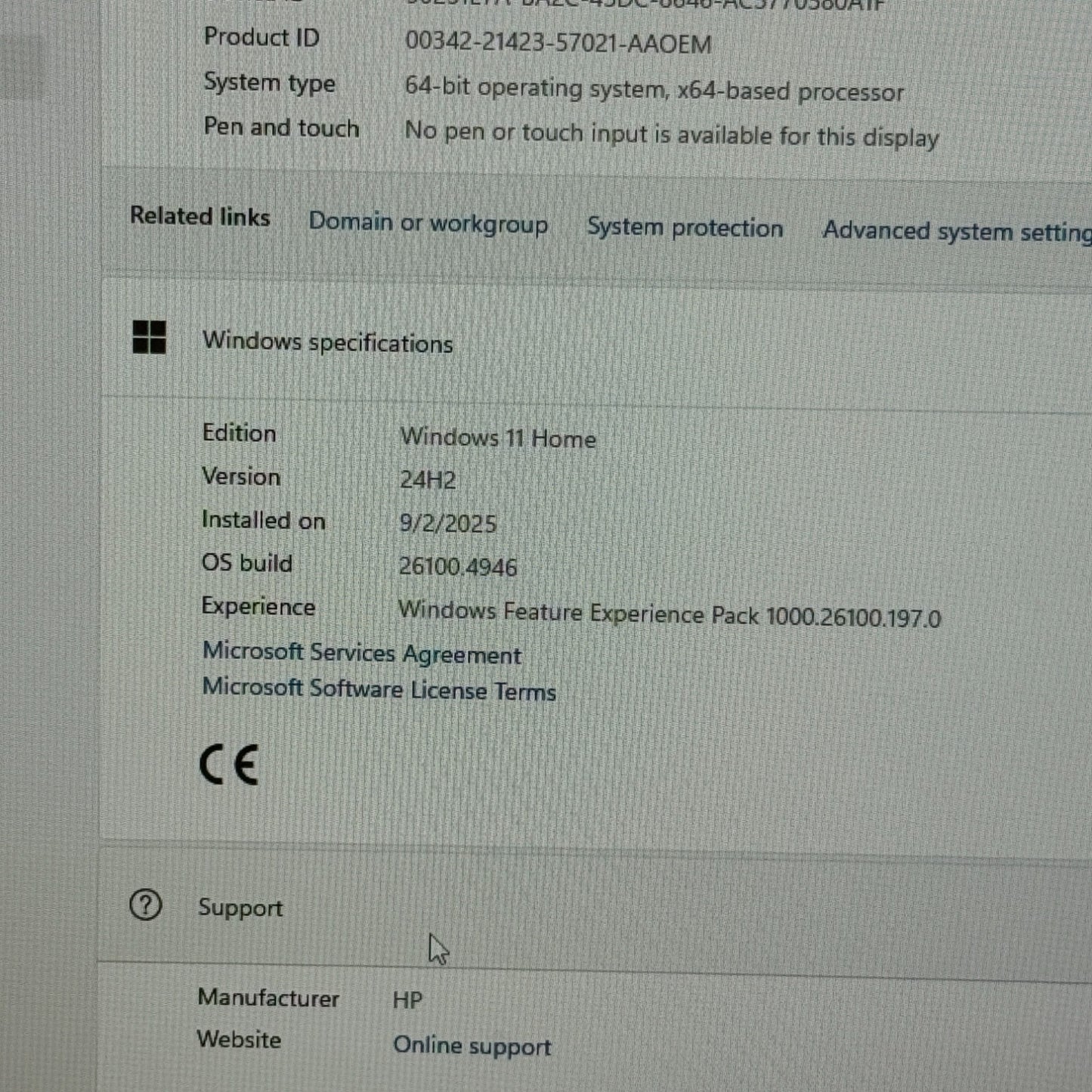
Task: Select the Windows Feature Experience Pack value
Action: 670,614
